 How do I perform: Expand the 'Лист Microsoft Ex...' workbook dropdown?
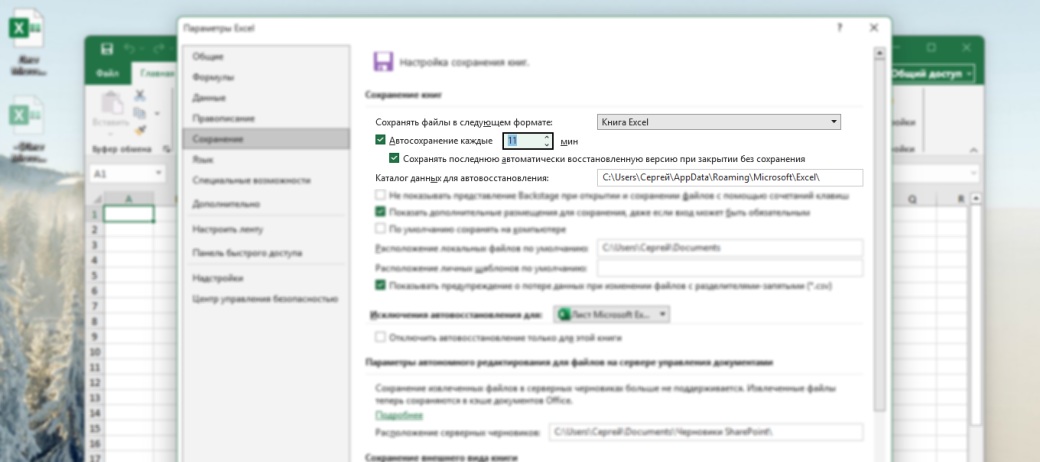click(613, 314)
